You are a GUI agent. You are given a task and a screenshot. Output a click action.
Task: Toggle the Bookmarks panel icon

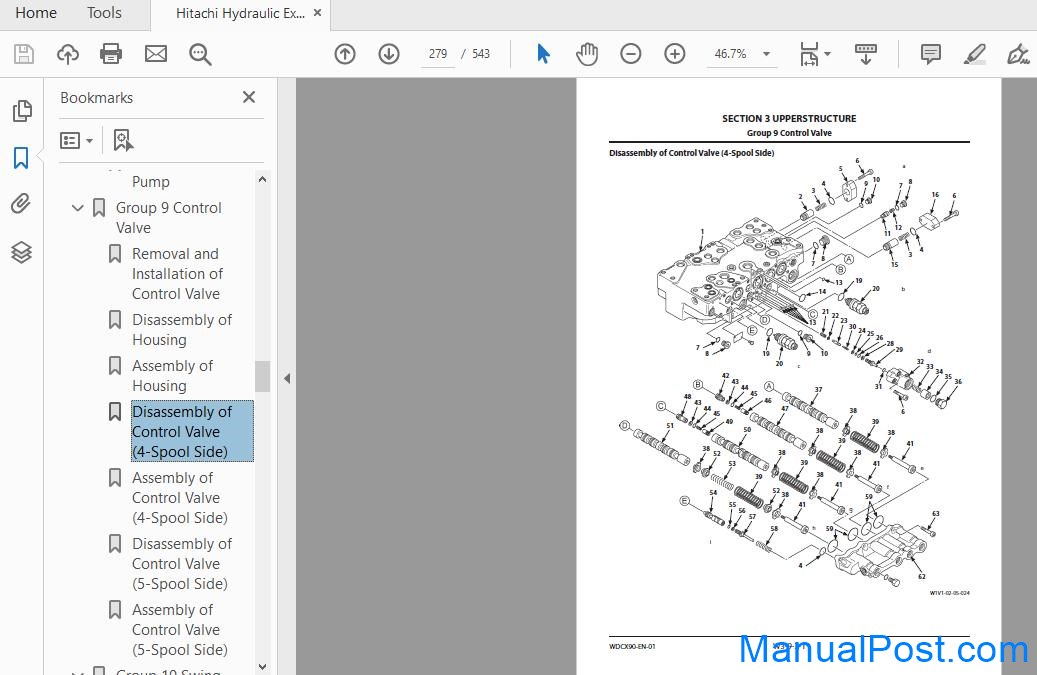21,158
